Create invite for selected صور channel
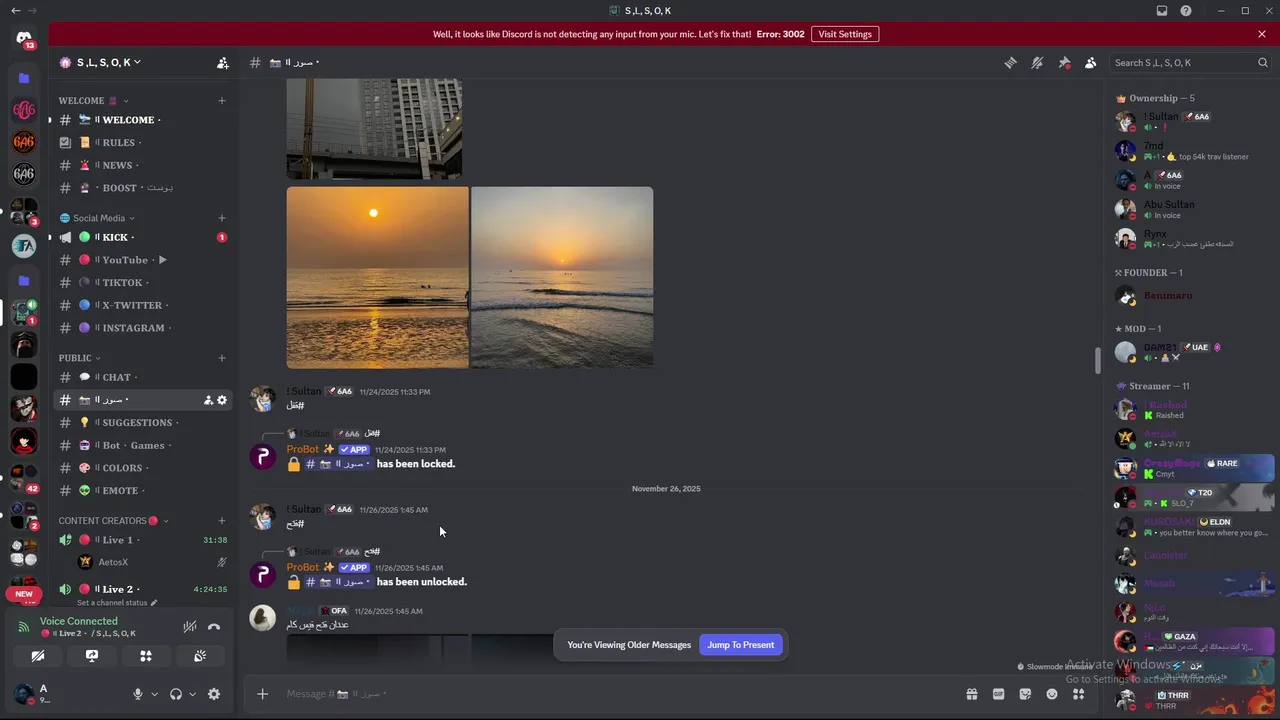Viewport: 1280px width, 720px height. point(208,400)
